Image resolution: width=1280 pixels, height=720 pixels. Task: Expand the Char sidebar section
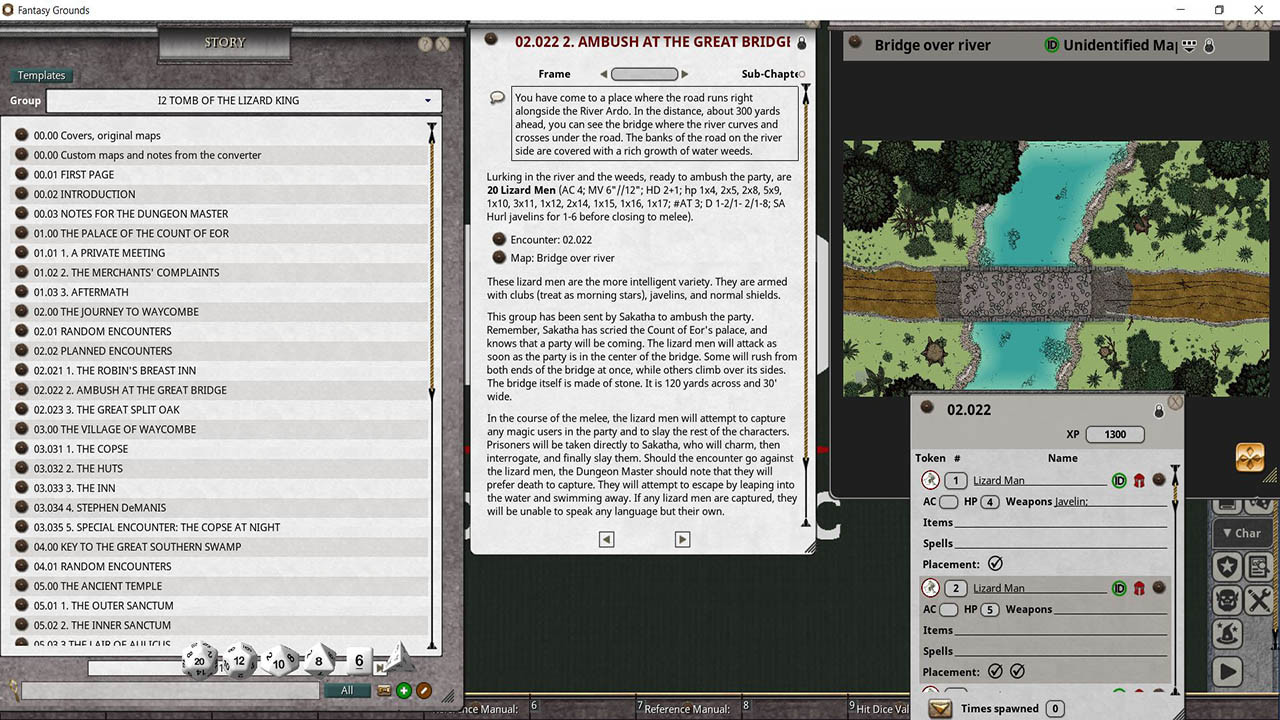[x=1241, y=533]
